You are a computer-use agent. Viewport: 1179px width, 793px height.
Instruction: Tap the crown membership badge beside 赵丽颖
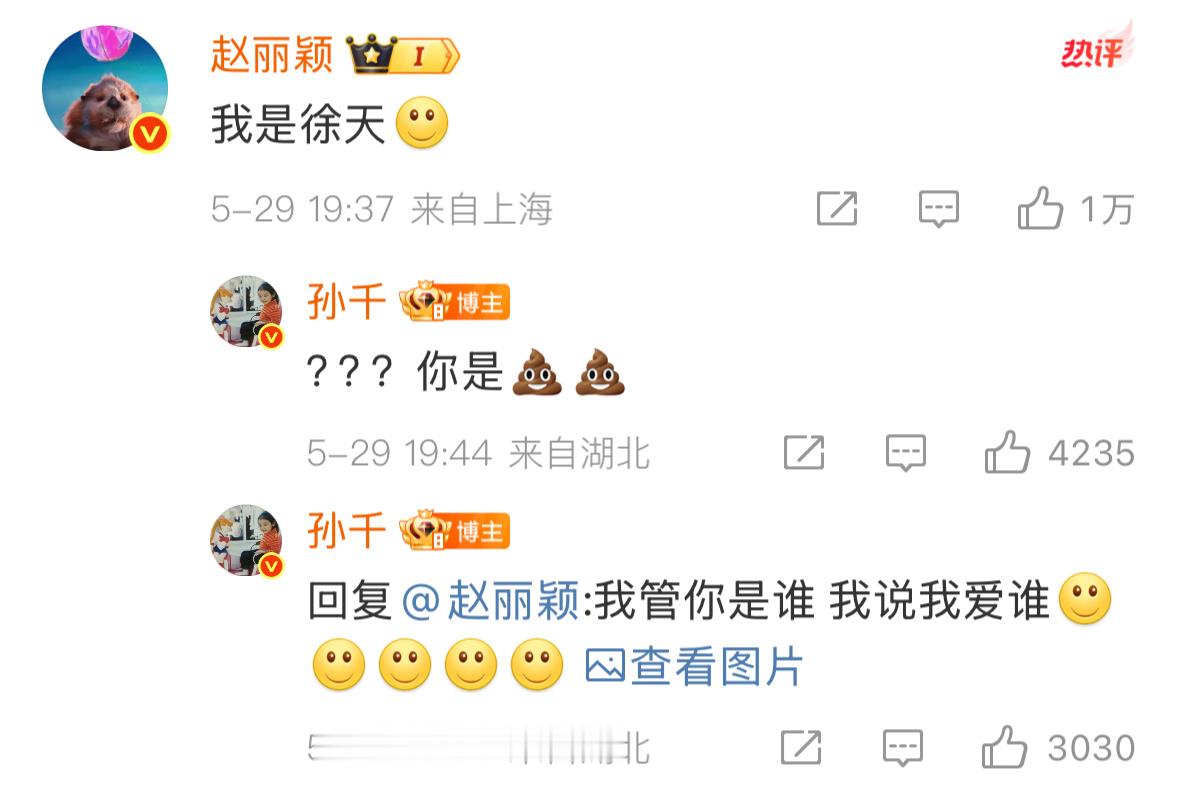[x=402, y=55]
